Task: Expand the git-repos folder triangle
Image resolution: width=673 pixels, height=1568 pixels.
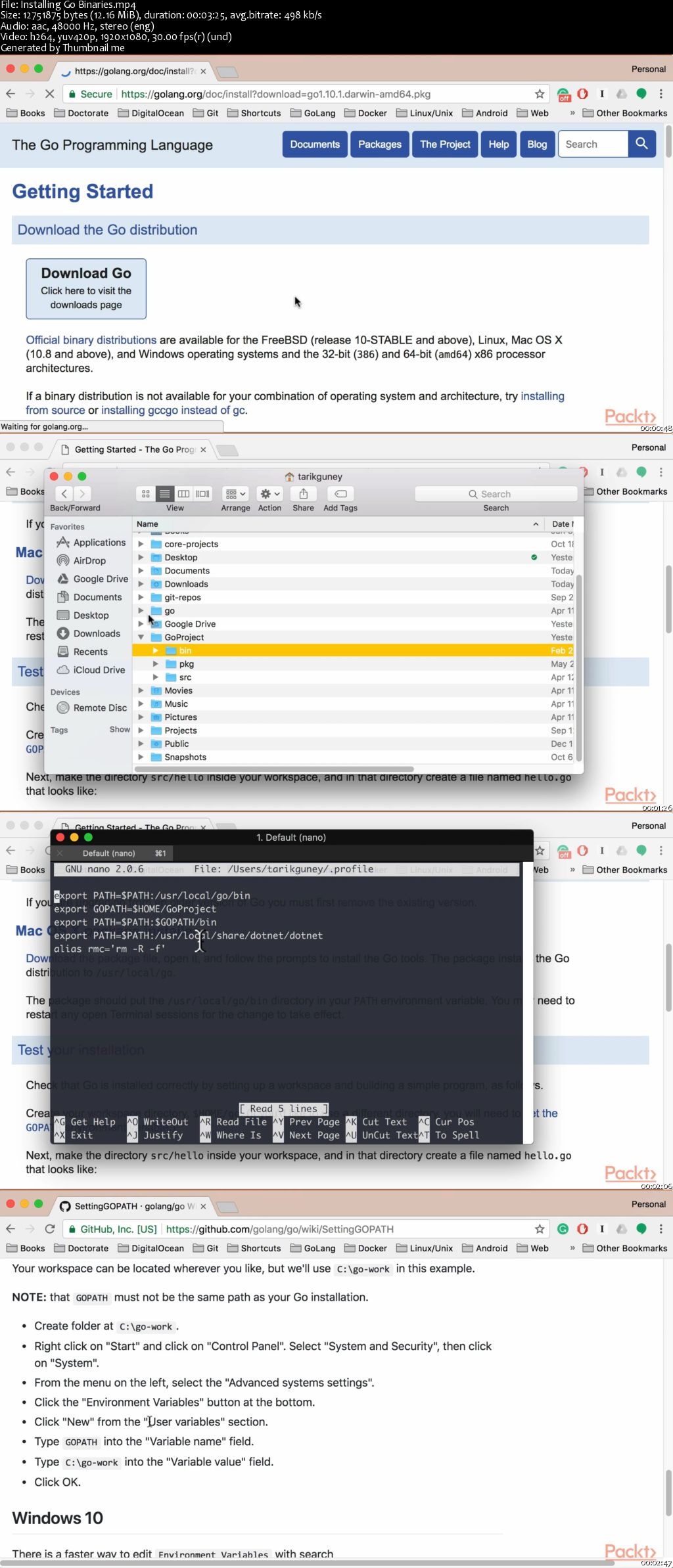Action: (141, 597)
